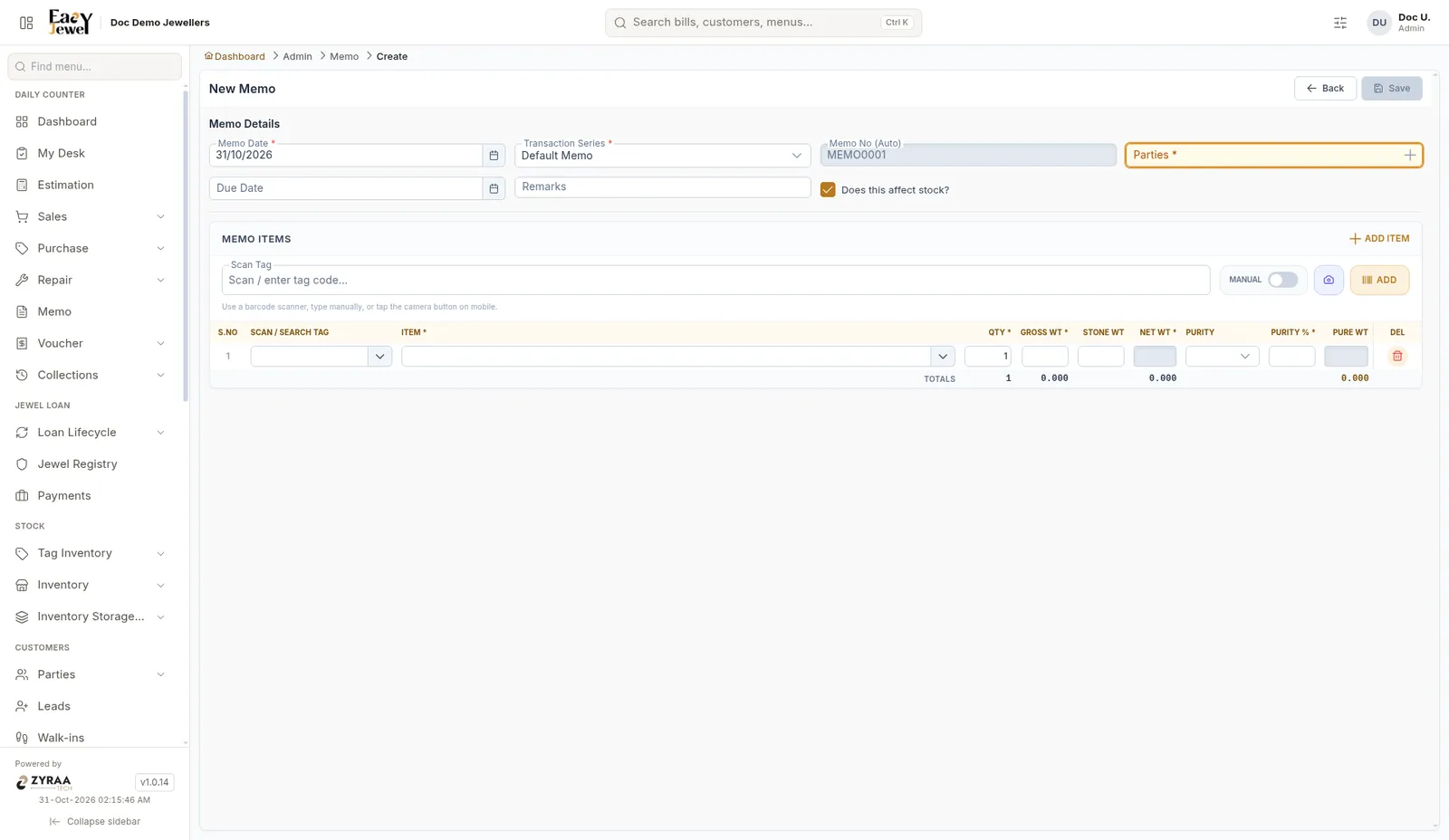
Task: Expand the Parties sidebar menu
Action: (91, 674)
